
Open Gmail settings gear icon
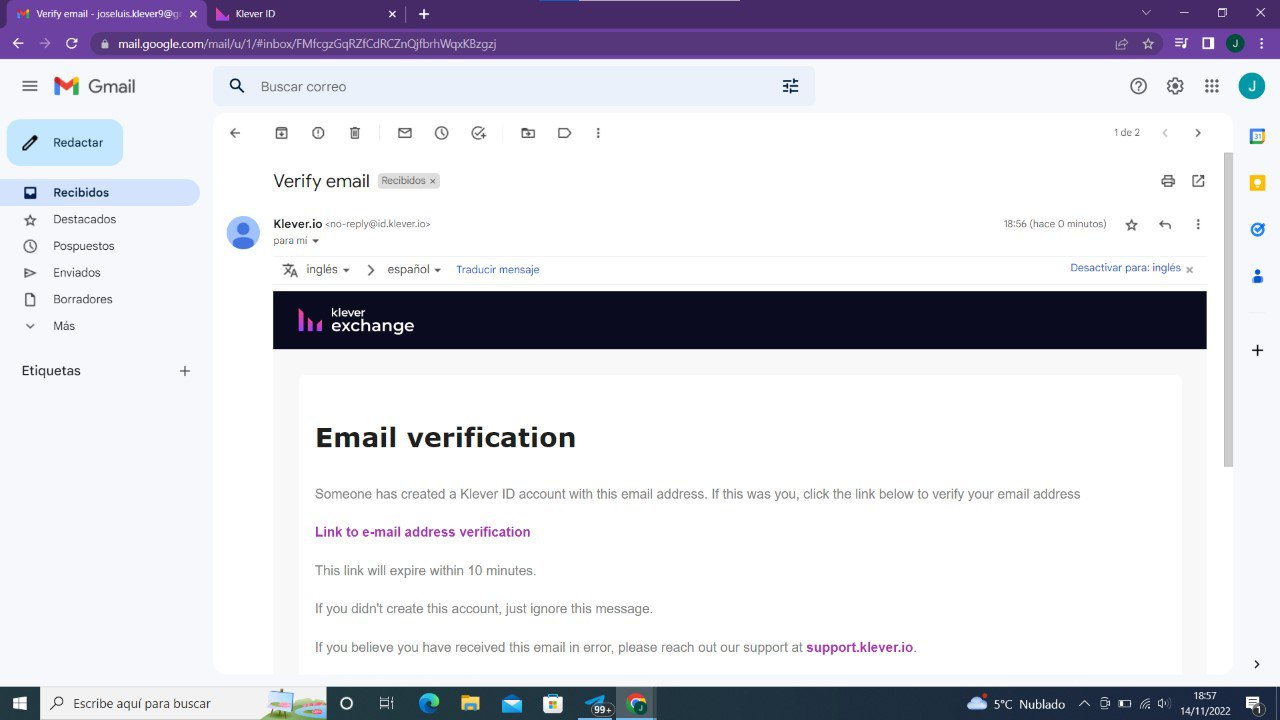tap(1175, 86)
